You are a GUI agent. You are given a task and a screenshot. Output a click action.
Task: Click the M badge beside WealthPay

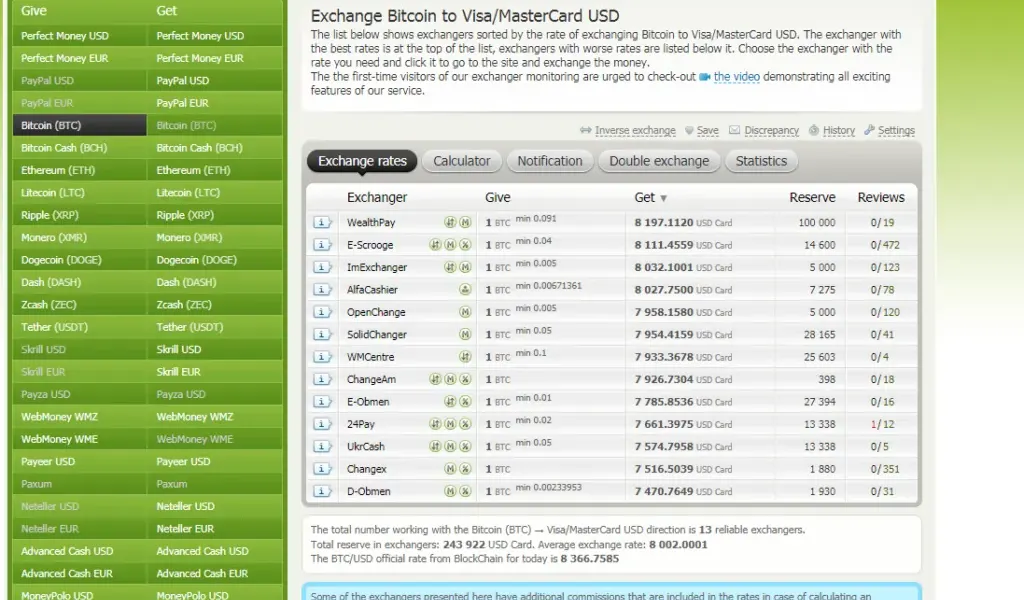(465, 223)
